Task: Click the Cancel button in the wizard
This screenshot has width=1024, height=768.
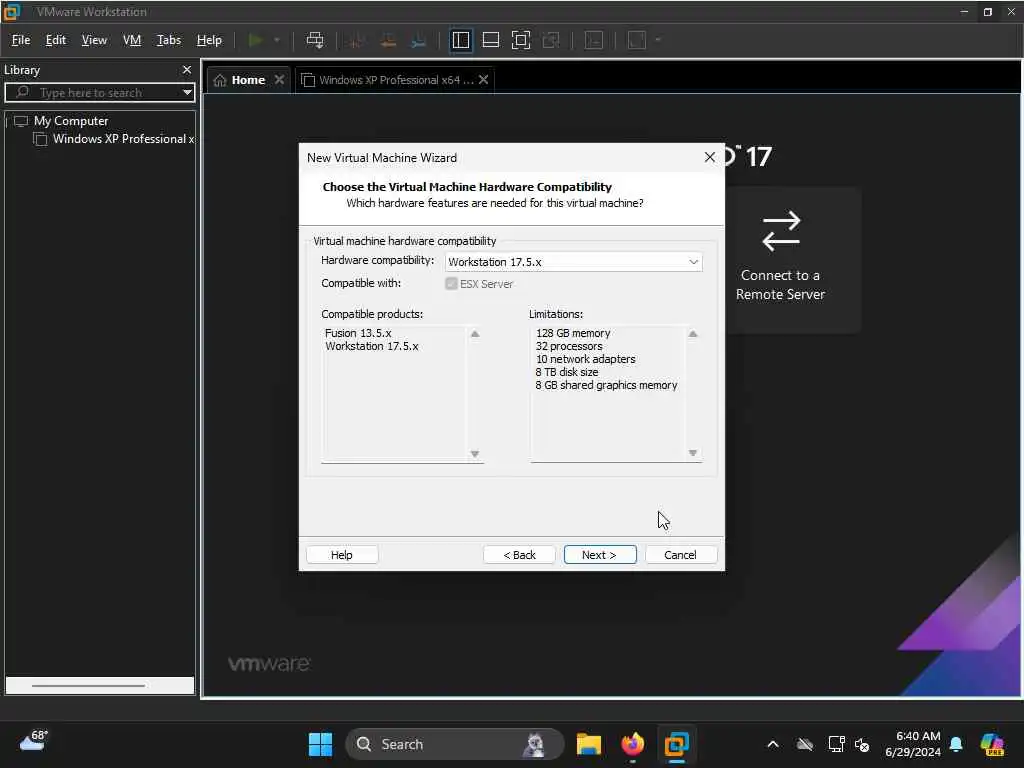Action: pos(680,554)
